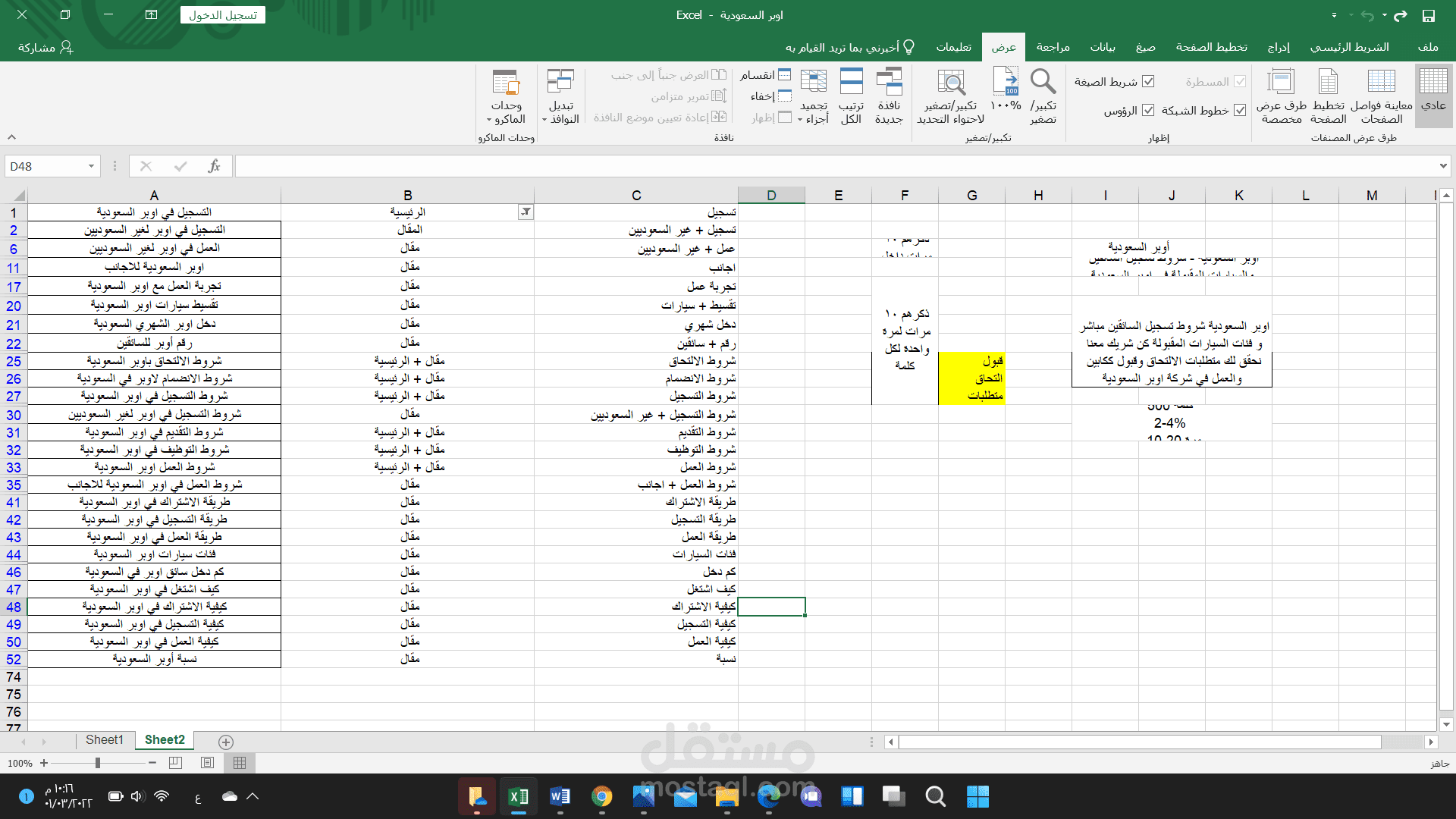This screenshot has height=819, width=1456.
Task: Select Page Break Preview view icon
Action: click(1381, 82)
